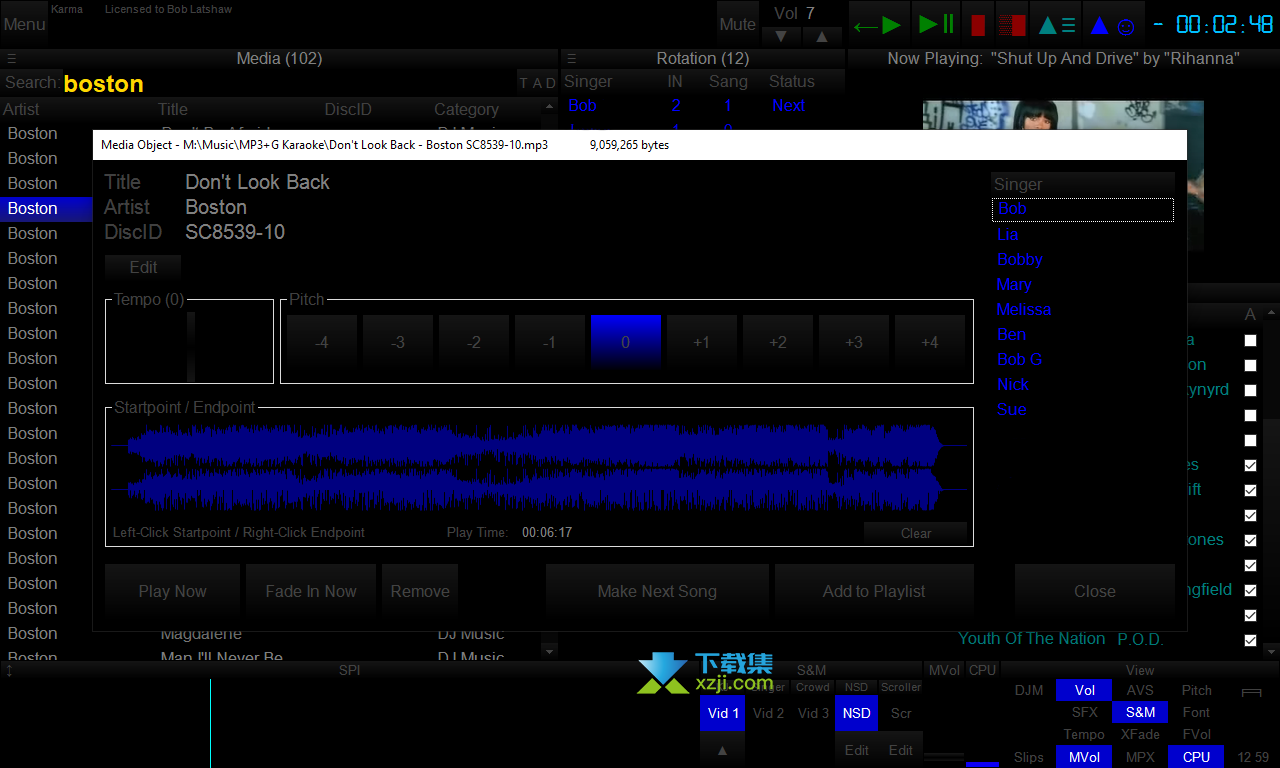Close the Media Object dialog

click(1095, 591)
